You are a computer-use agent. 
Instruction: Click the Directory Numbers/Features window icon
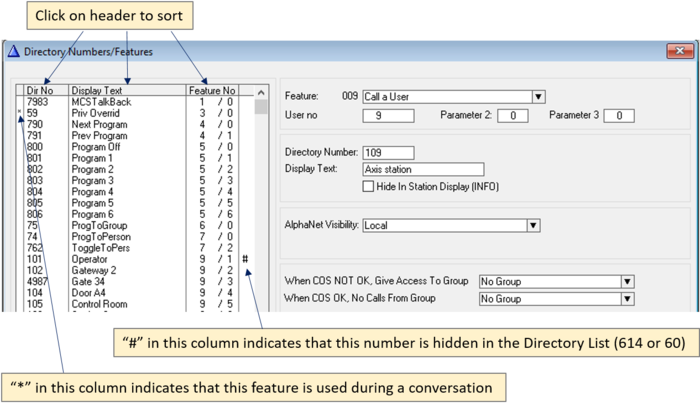click(14, 51)
